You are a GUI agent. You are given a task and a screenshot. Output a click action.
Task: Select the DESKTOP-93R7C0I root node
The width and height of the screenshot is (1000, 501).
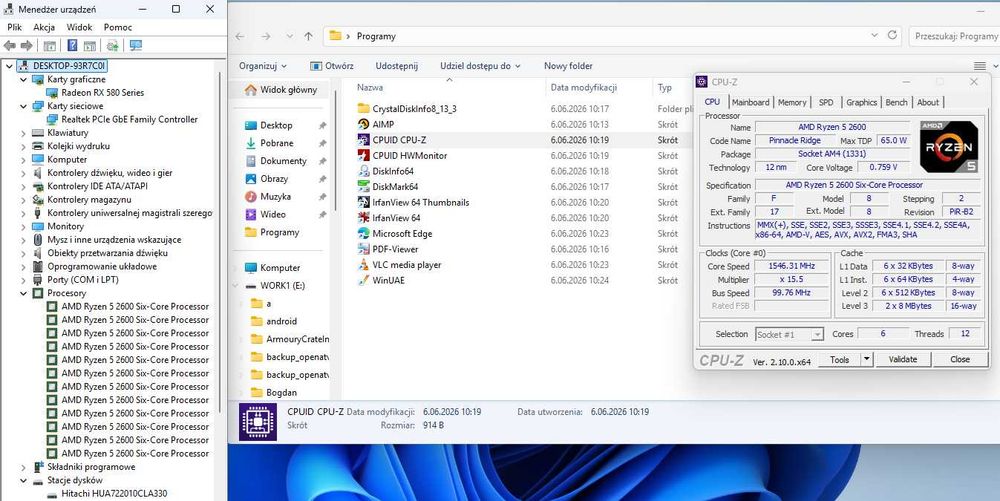70,66
